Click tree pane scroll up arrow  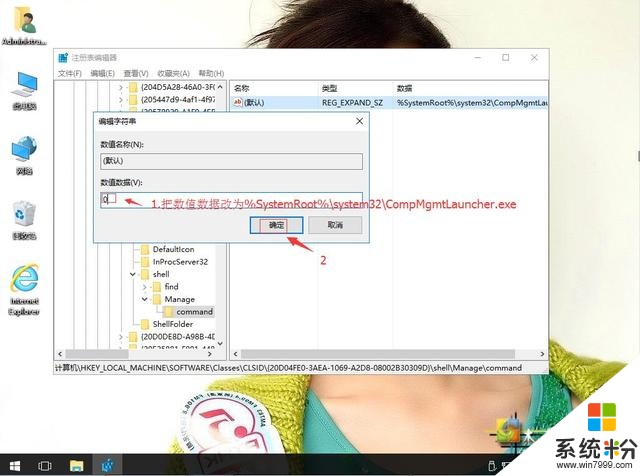pyautogui.click(x=220, y=87)
